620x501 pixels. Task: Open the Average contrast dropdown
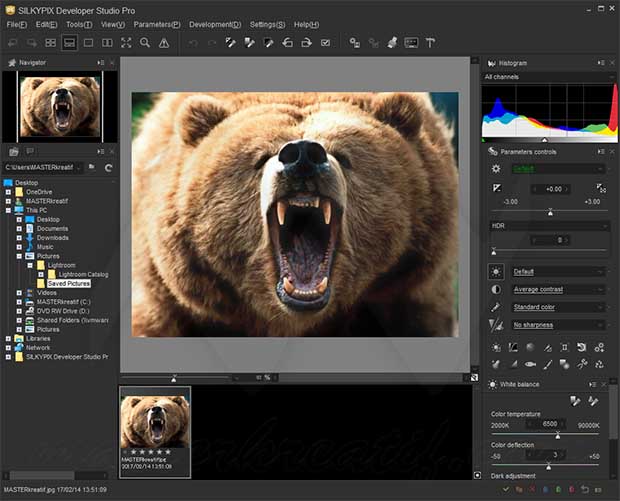coord(558,289)
